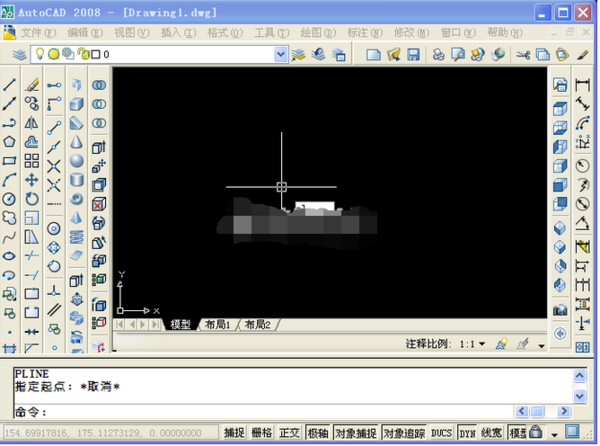This screenshot has height=446, width=600.
Task: Click the 命令: command line input
Action: tap(264, 412)
